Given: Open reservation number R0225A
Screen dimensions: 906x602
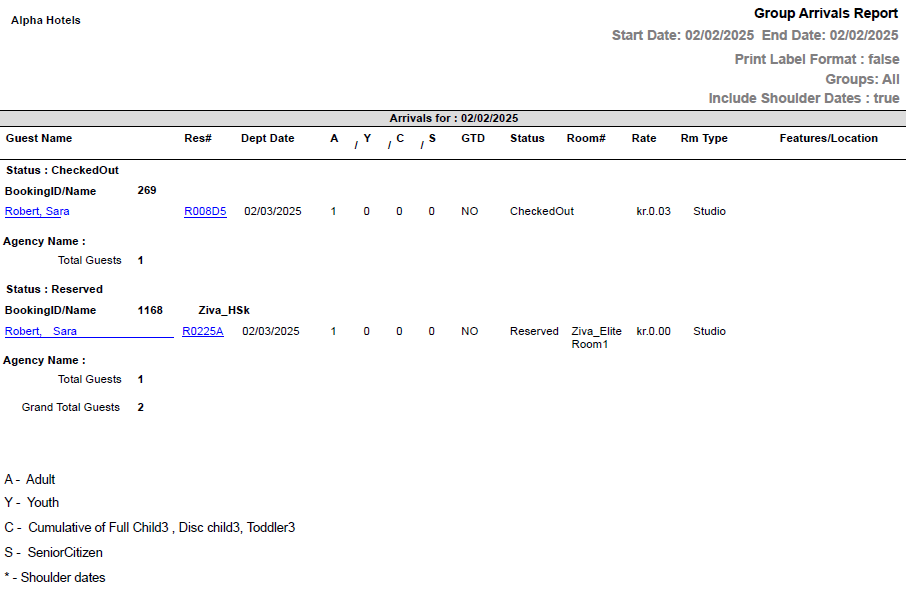Looking at the screenshot, I should (x=203, y=331).
